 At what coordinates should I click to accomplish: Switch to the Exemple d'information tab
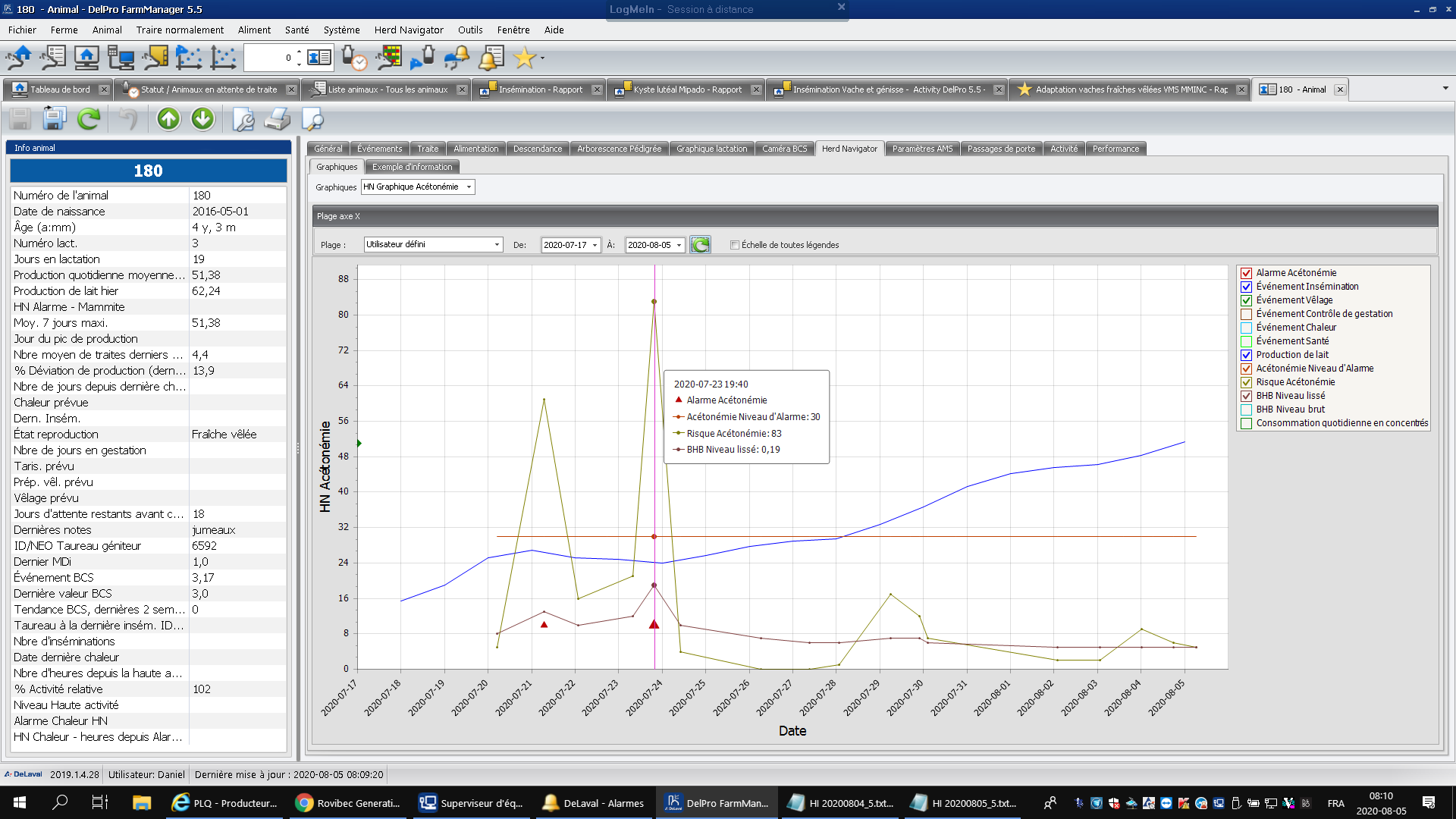412,167
